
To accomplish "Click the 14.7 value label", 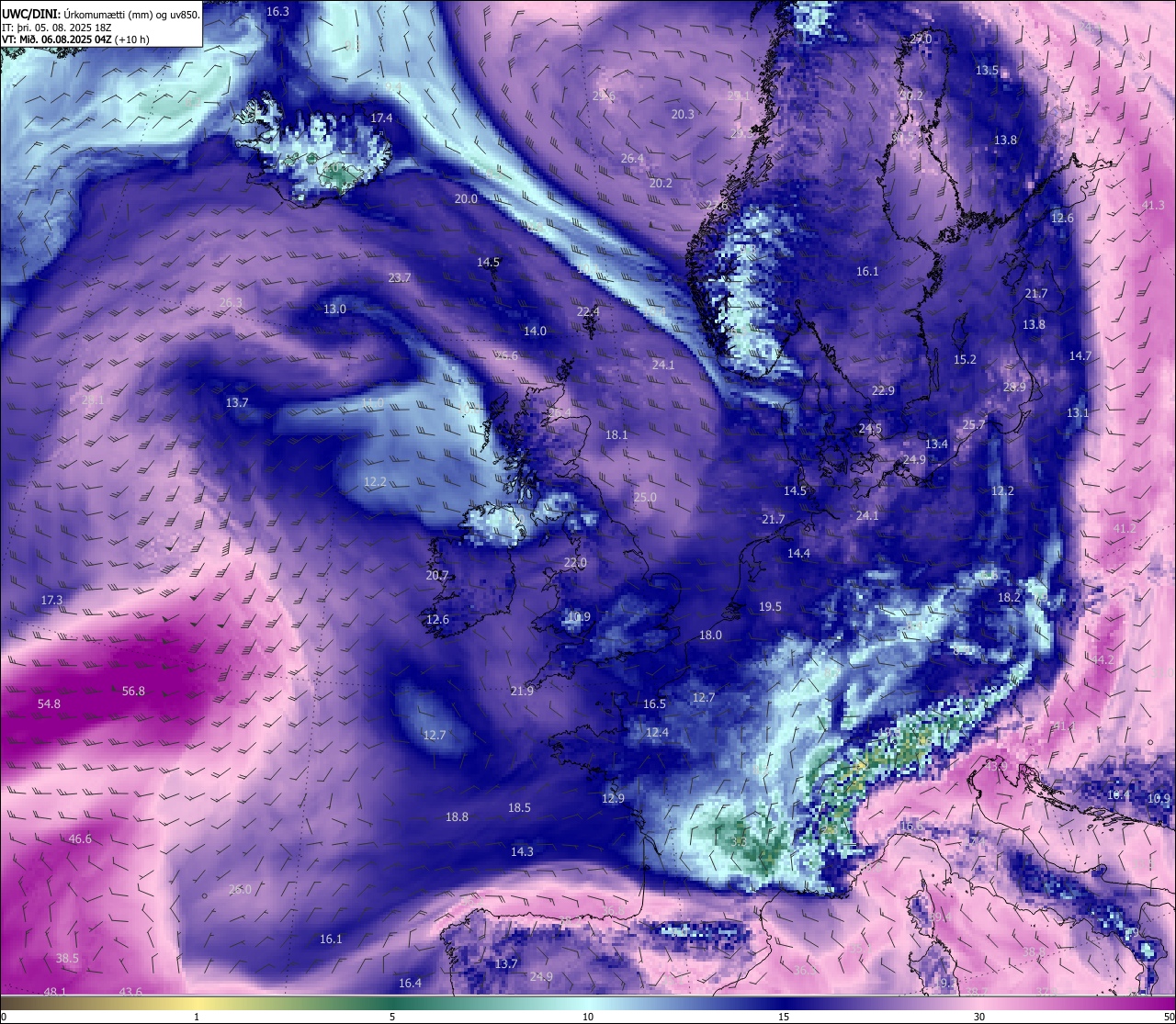I will click(1080, 356).
